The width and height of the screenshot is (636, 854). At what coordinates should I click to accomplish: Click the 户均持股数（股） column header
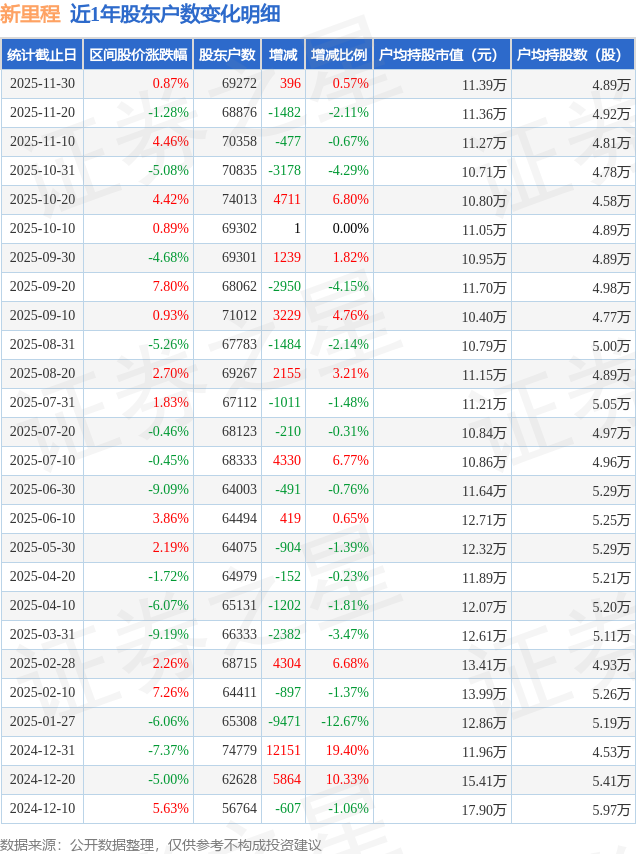pyautogui.click(x=572, y=55)
